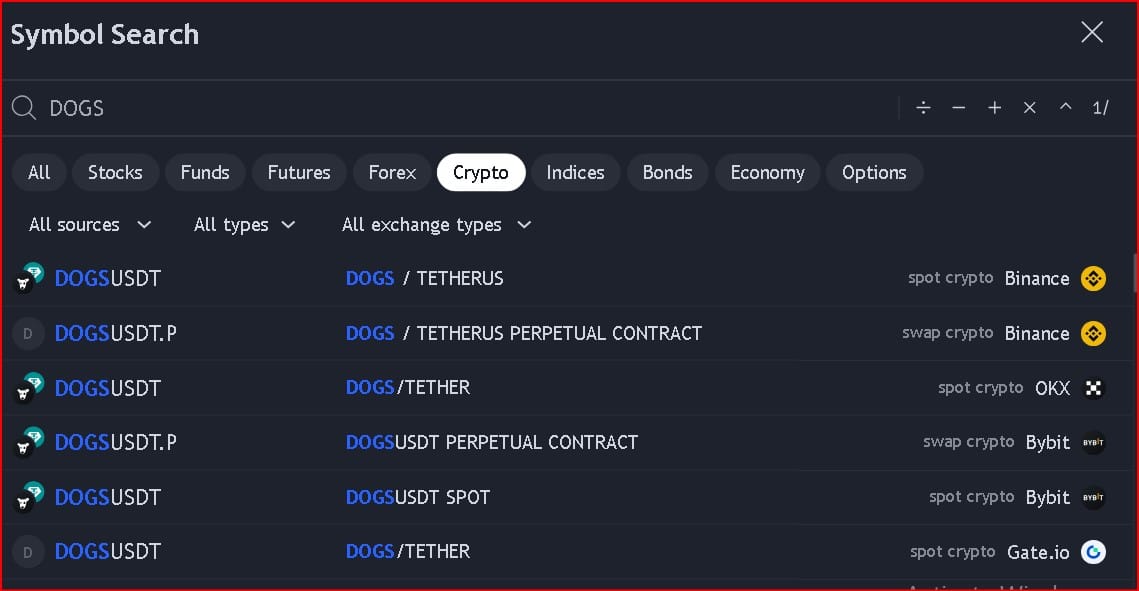Expand the All sources dropdown
This screenshot has height=591, width=1139.
tap(90, 225)
